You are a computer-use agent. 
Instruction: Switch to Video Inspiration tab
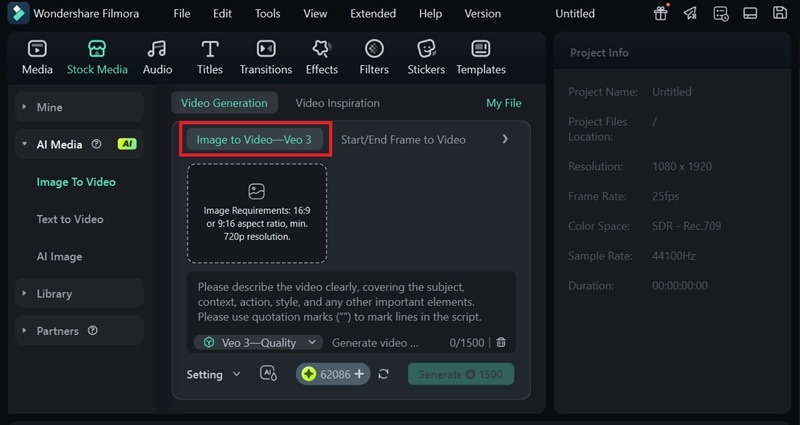338,103
